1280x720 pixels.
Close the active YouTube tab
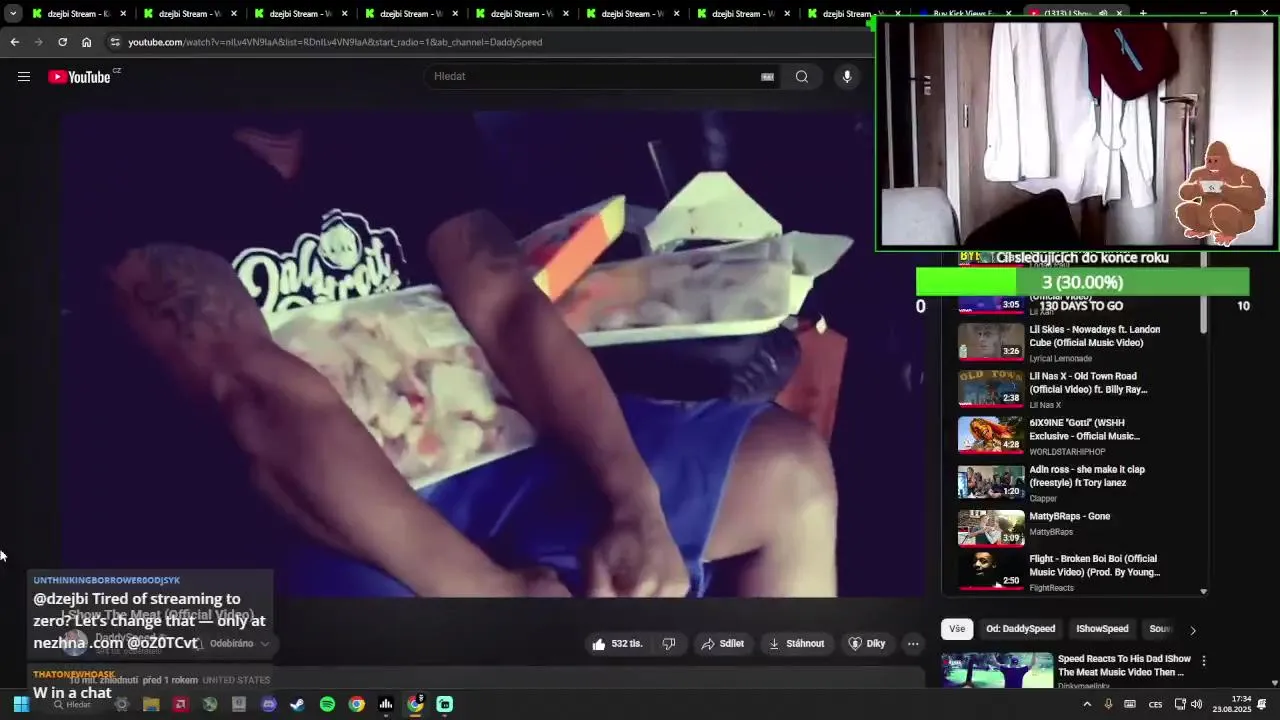[1119, 14]
